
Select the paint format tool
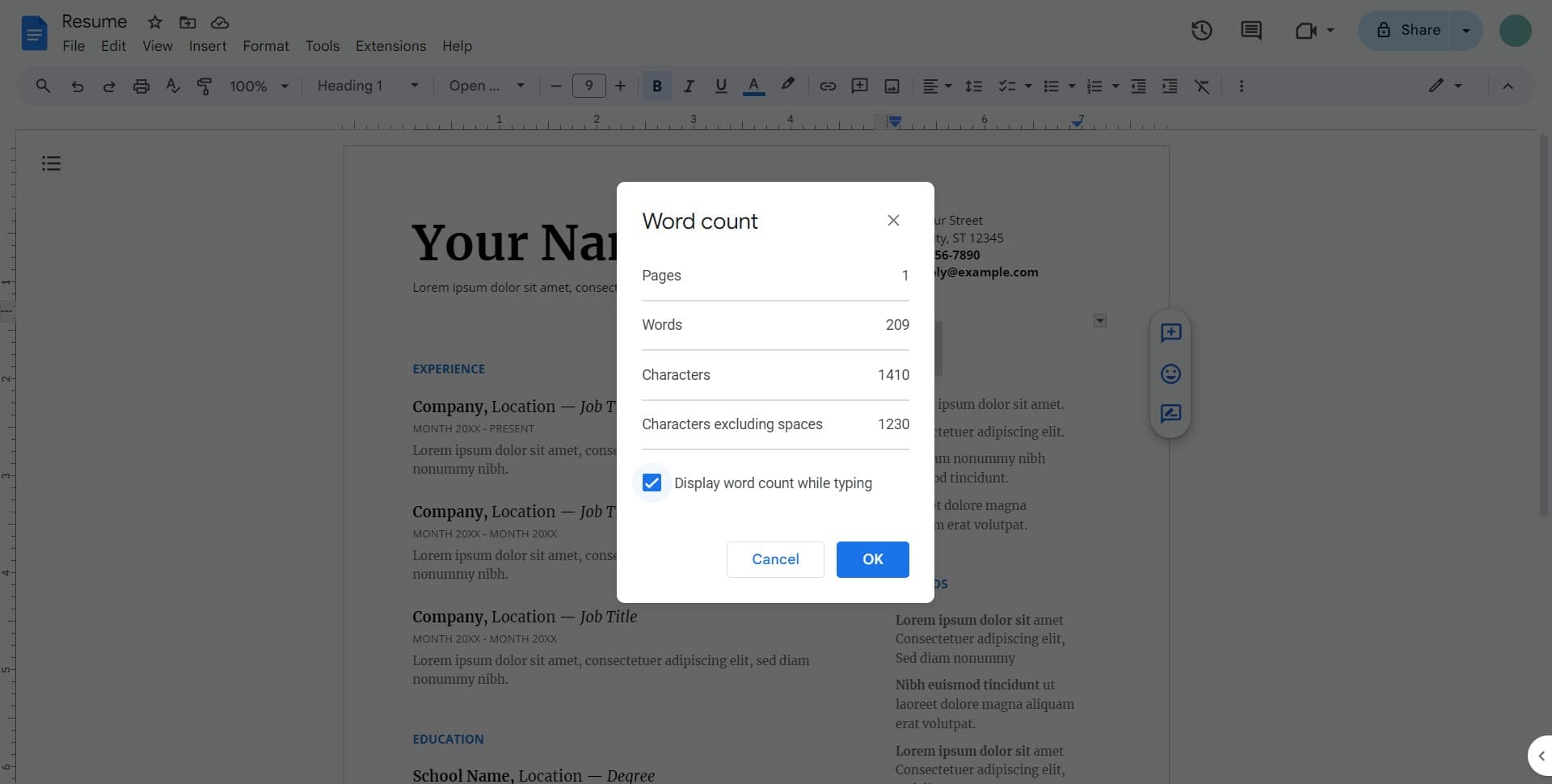click(204, 86)
